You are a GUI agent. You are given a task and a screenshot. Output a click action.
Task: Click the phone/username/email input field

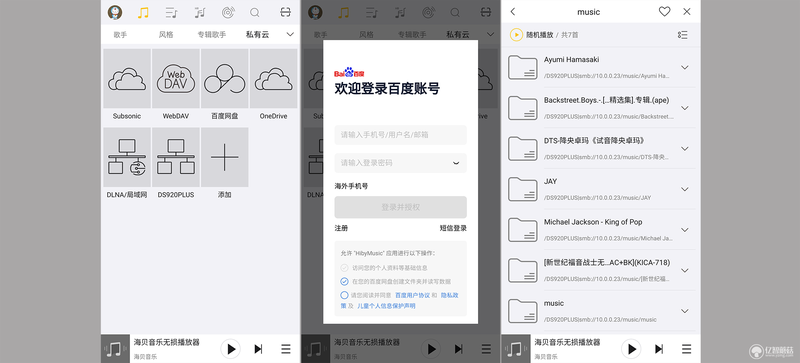point(401,135)
